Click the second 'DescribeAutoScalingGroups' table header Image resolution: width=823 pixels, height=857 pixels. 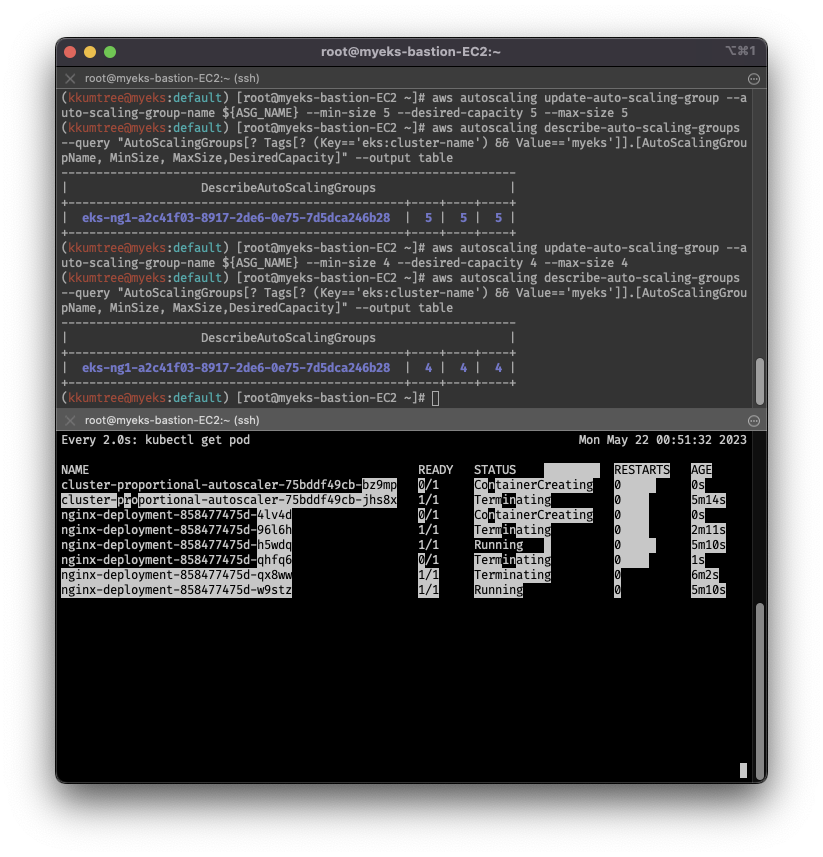(288, 338)
